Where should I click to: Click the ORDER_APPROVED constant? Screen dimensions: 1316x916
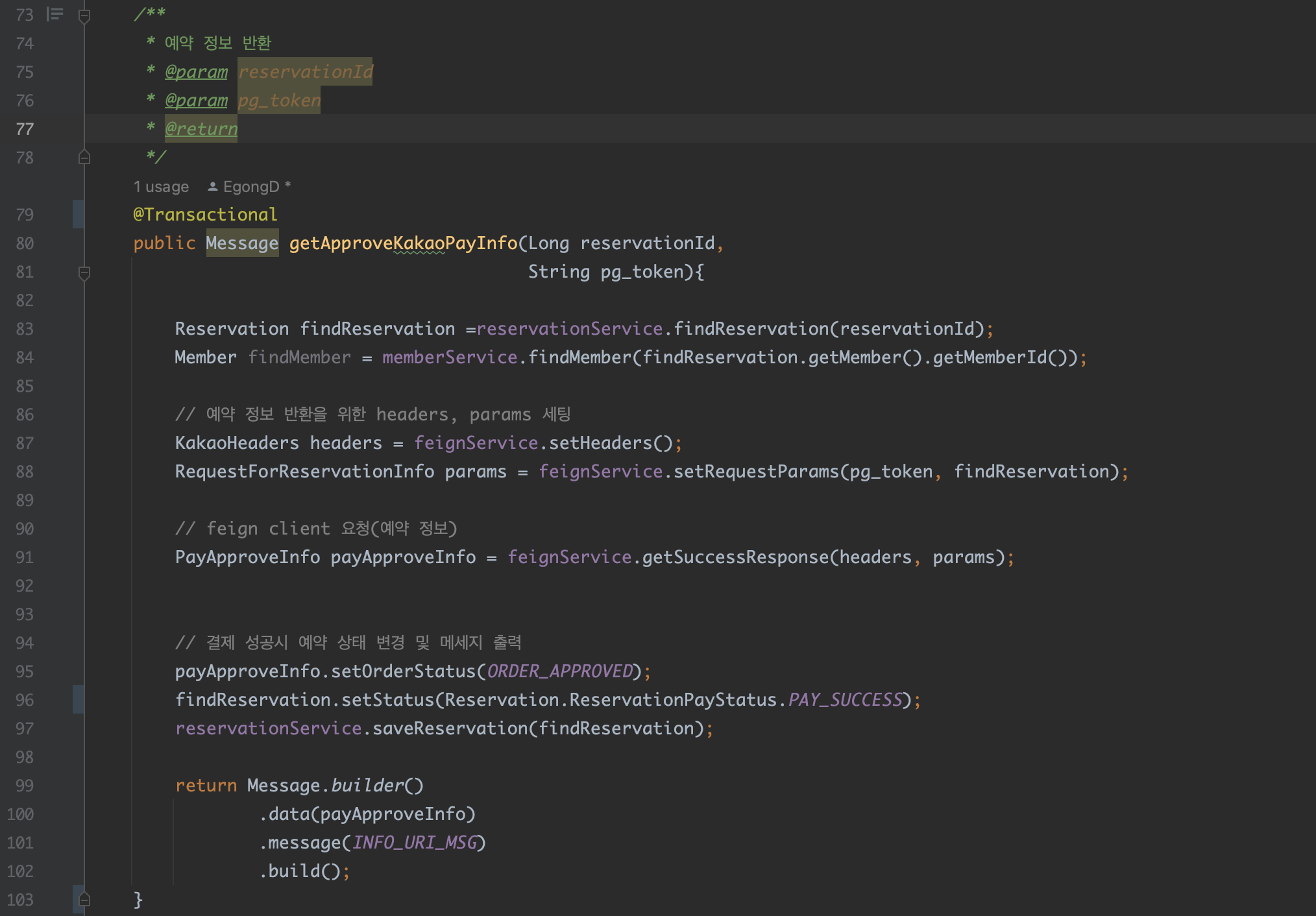pos(559,671)
